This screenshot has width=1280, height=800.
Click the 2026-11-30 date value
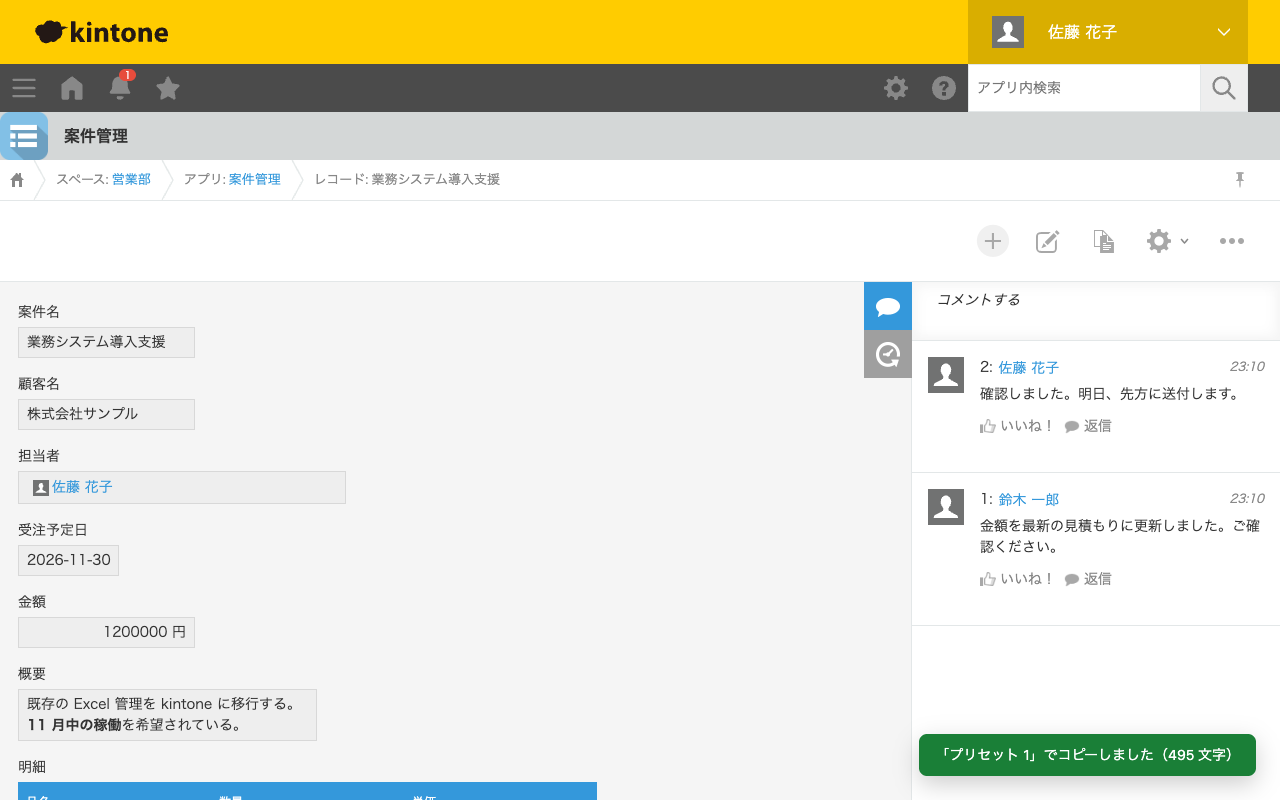tap(68, 560)
